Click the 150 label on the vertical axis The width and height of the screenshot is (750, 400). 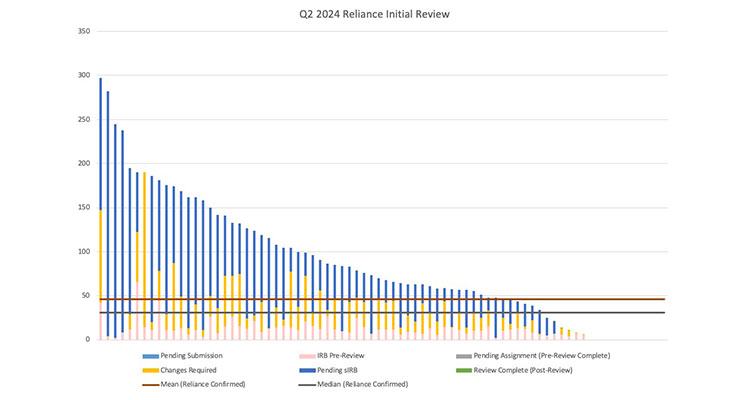pos(83,164)
